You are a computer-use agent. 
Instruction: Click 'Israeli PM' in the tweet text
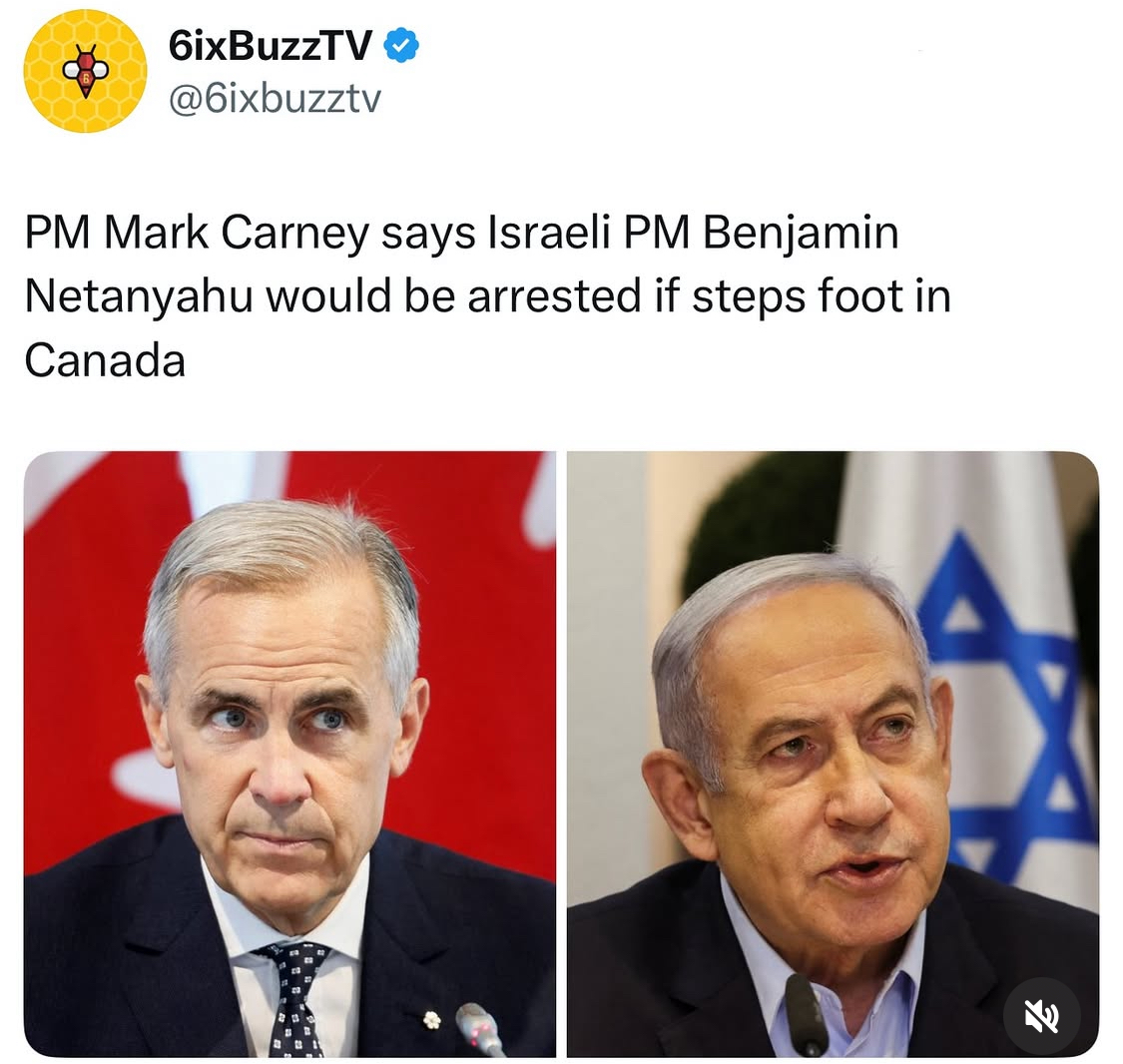(x=588, y=233)
